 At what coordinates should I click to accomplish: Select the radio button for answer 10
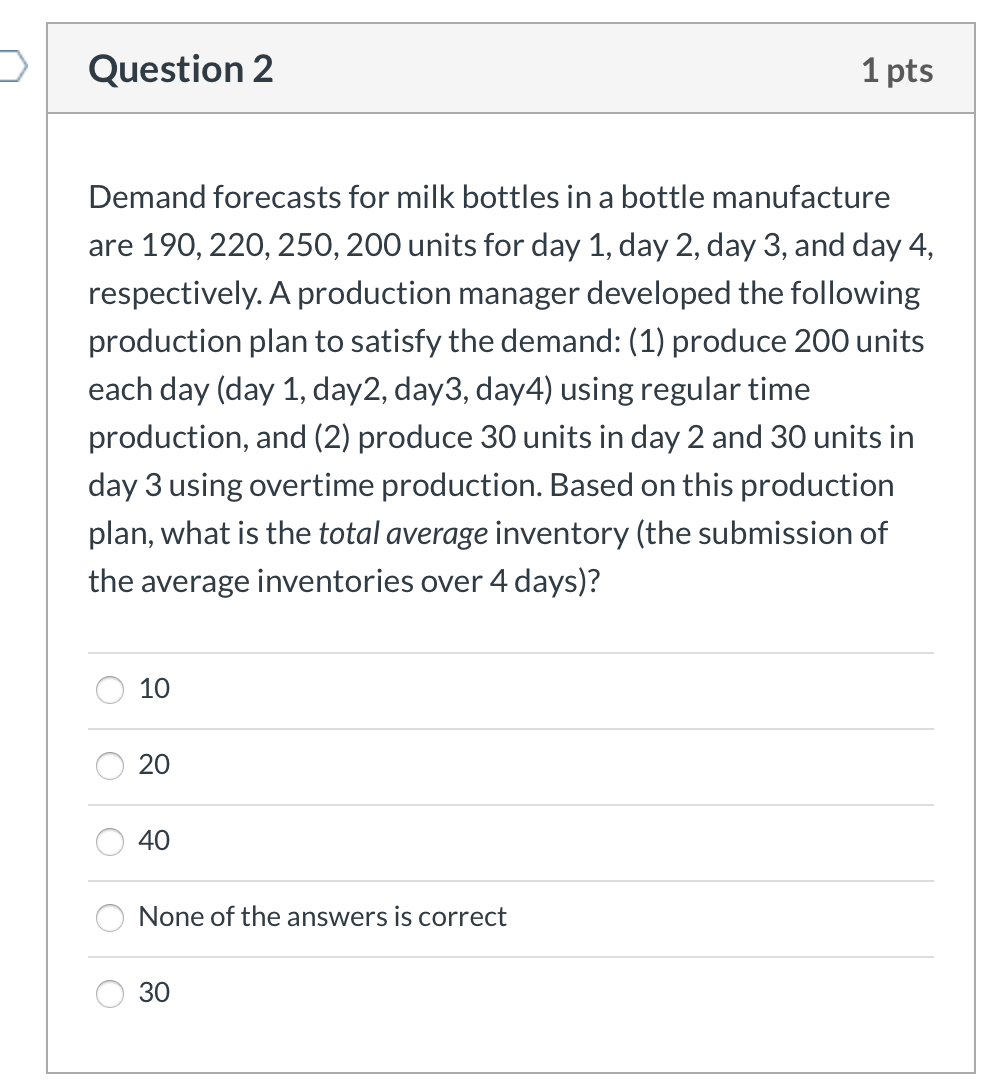point(110,689)
